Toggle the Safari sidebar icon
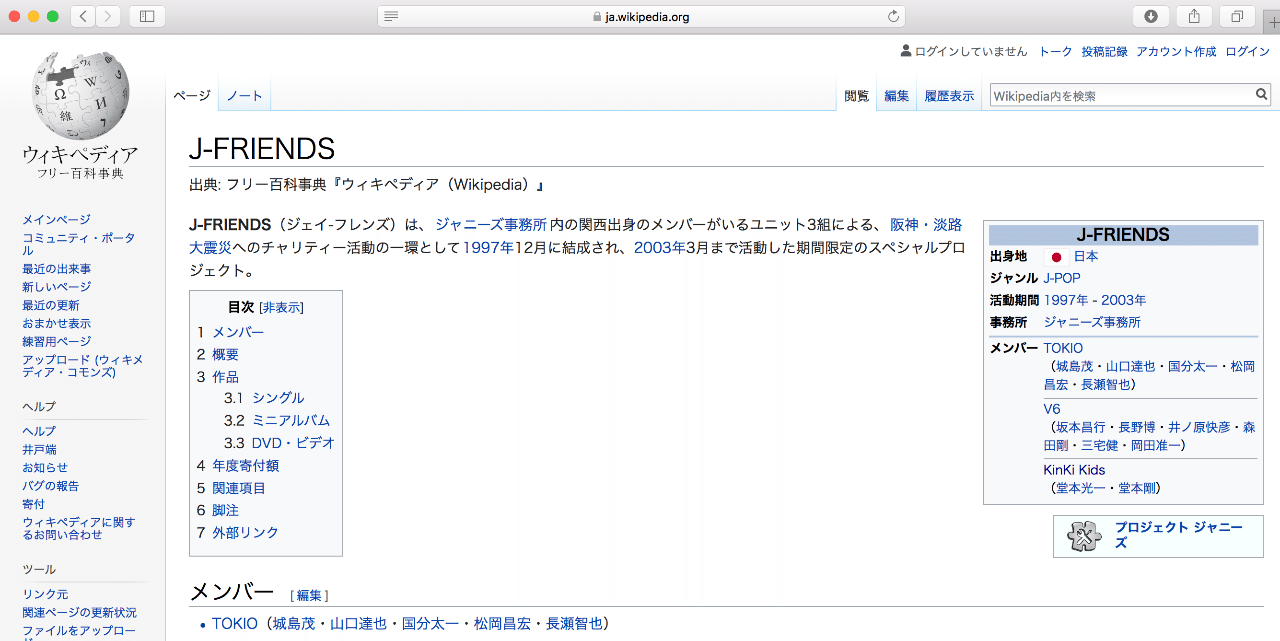 coord(146,16)
